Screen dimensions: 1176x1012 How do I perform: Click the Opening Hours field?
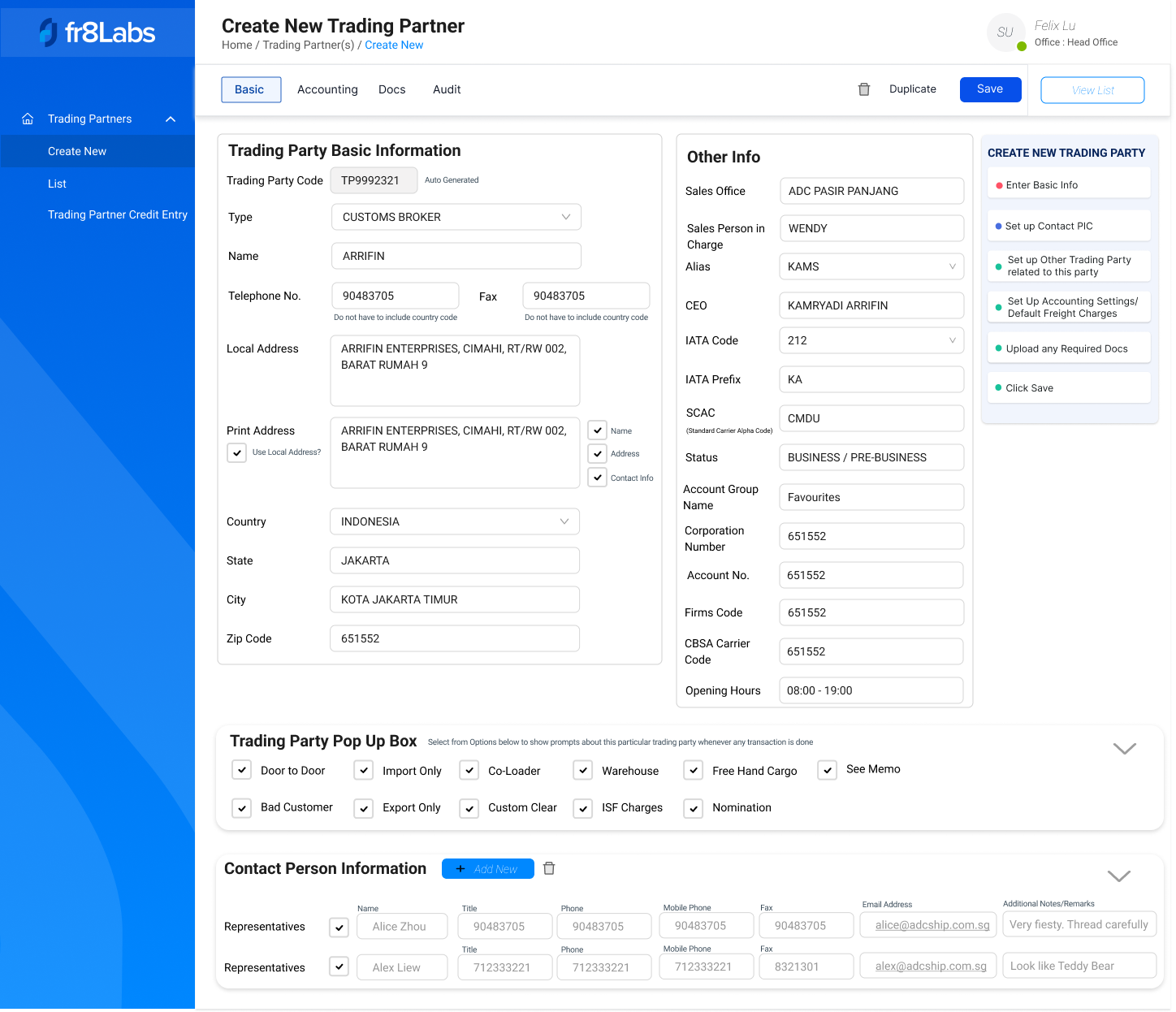[871, 690]
